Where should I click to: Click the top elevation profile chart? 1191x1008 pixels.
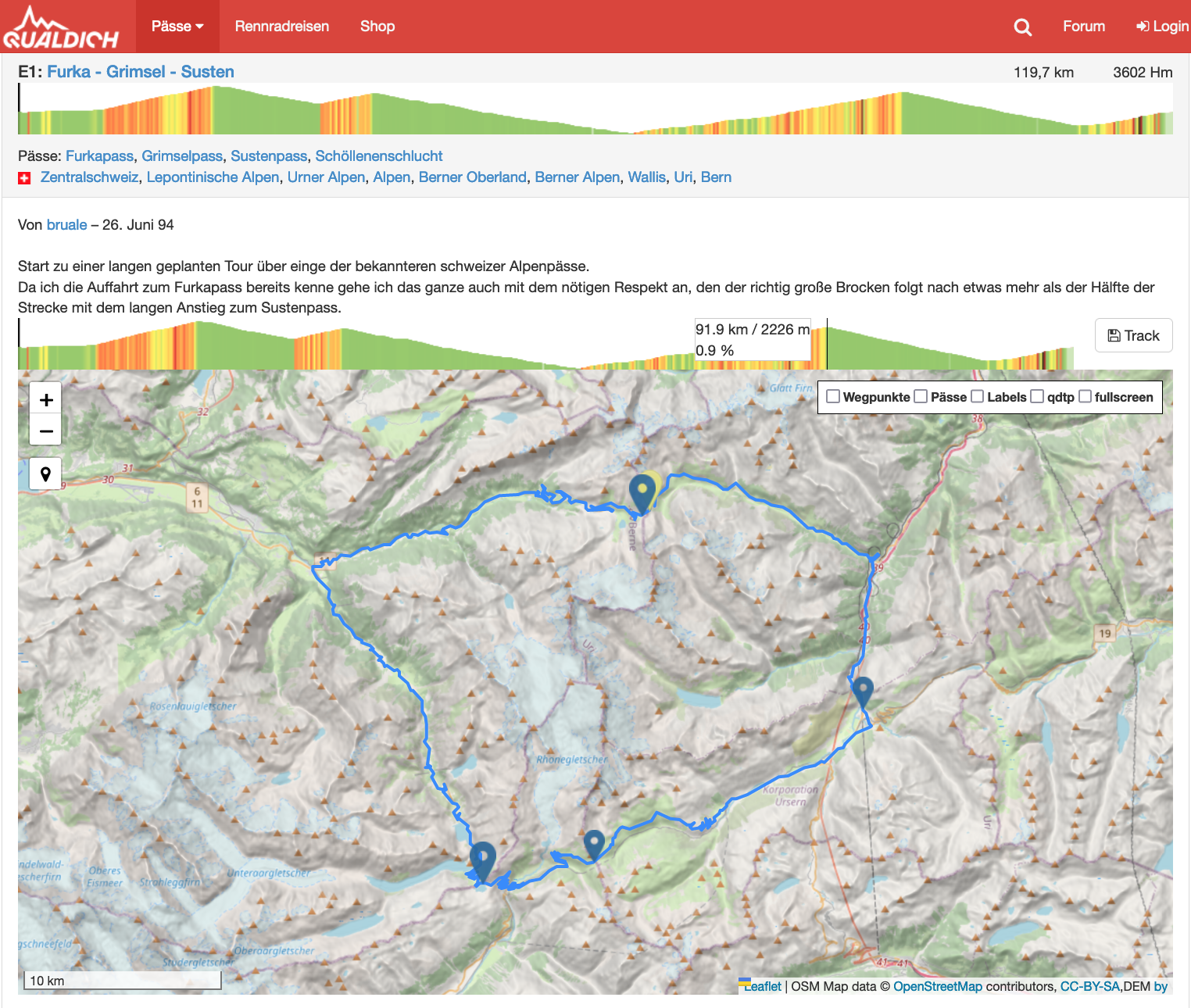(x=594, y=109)
